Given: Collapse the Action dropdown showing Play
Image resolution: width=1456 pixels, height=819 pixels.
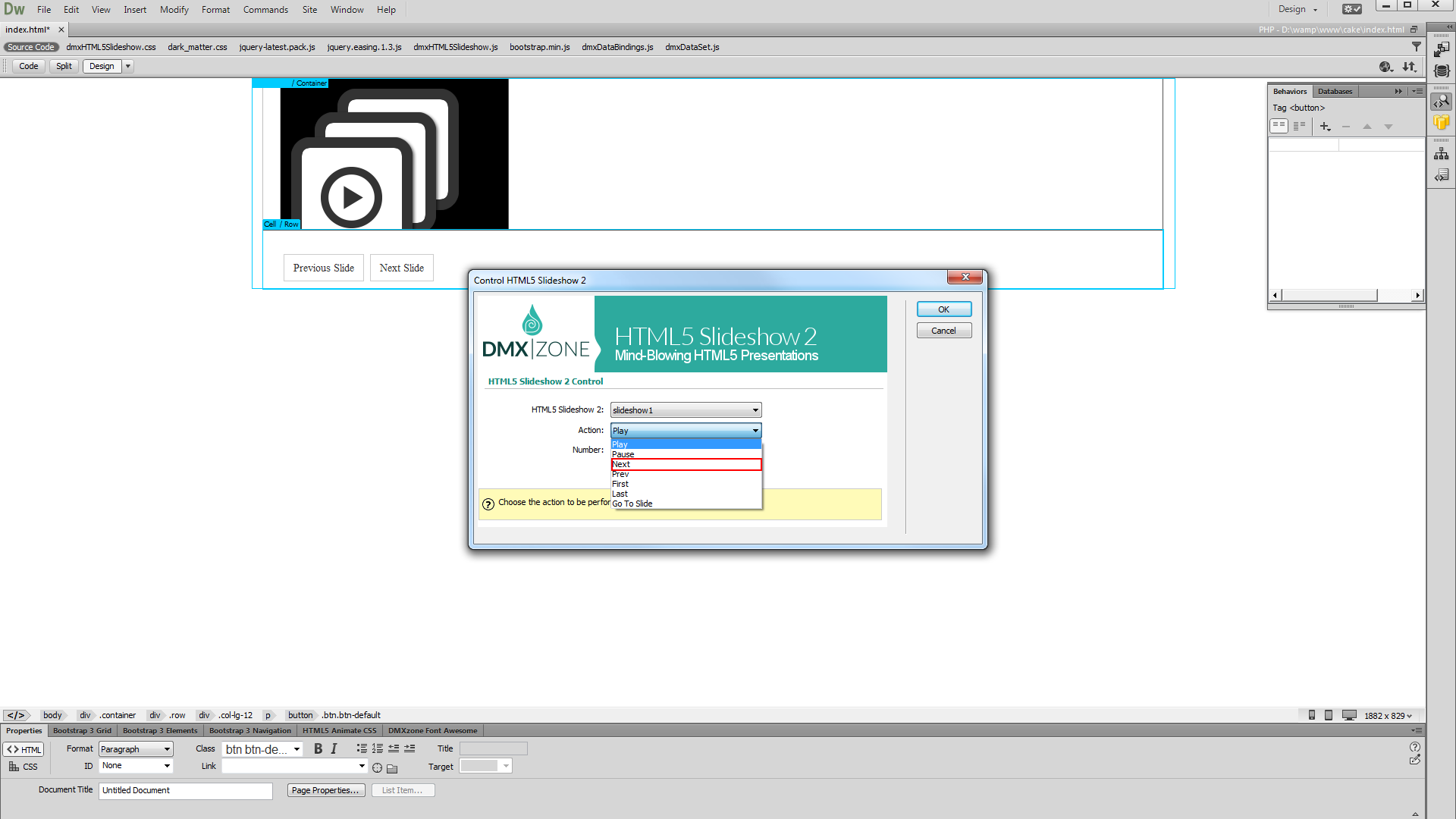Looking at the screenshot, I should pos(686,431).
